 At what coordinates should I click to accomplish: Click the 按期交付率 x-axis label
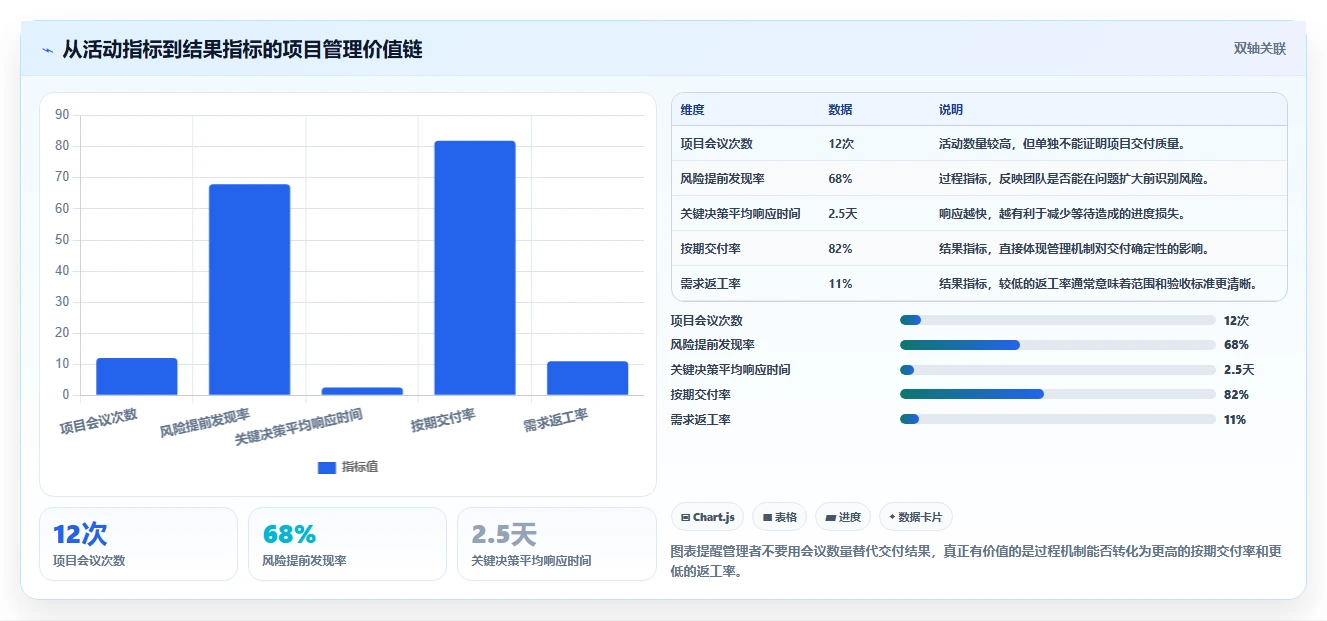click(443, 421)
